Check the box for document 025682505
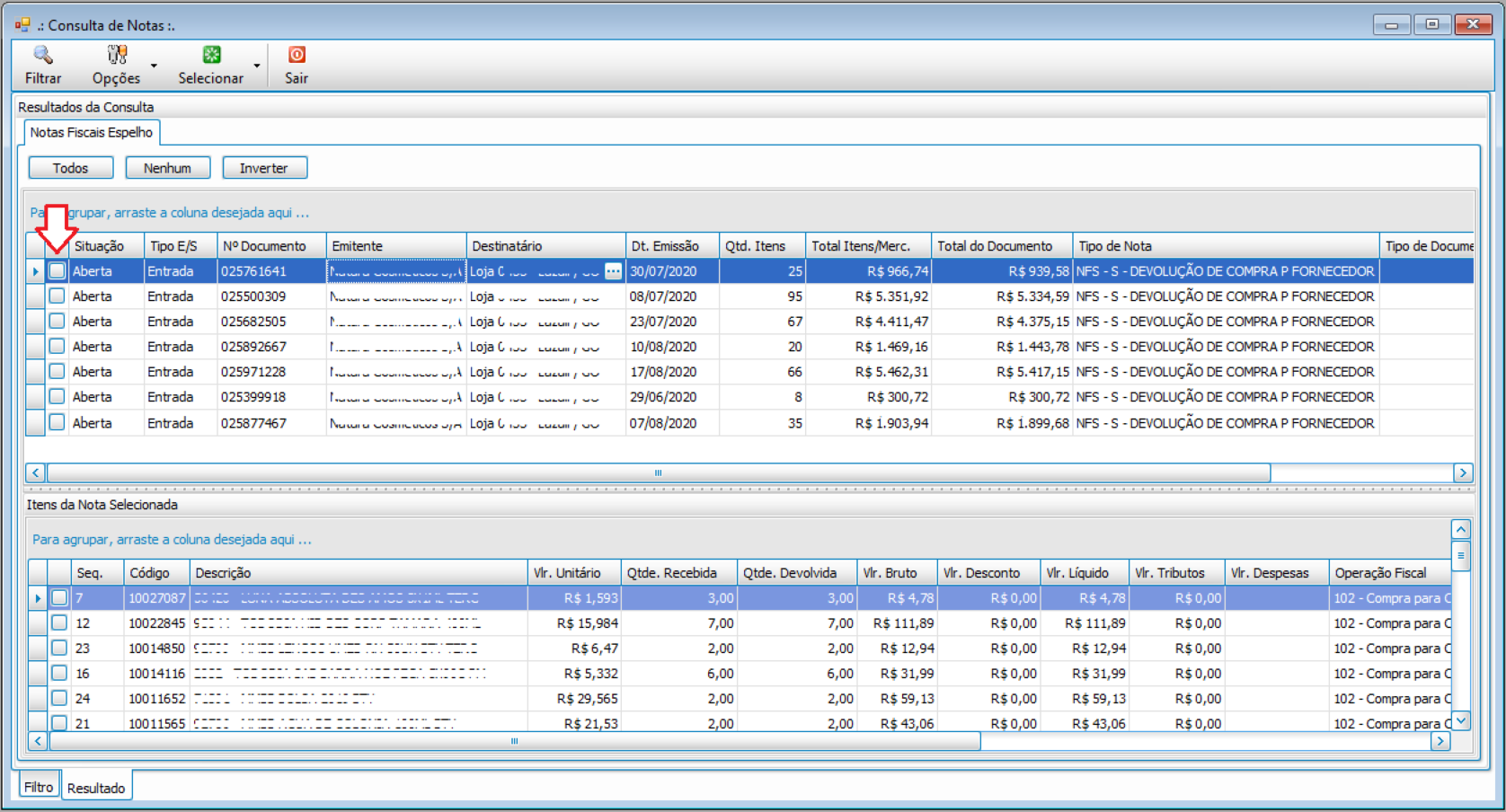The width and height of the screenshot is (1506, 812). tap(57, 321)
